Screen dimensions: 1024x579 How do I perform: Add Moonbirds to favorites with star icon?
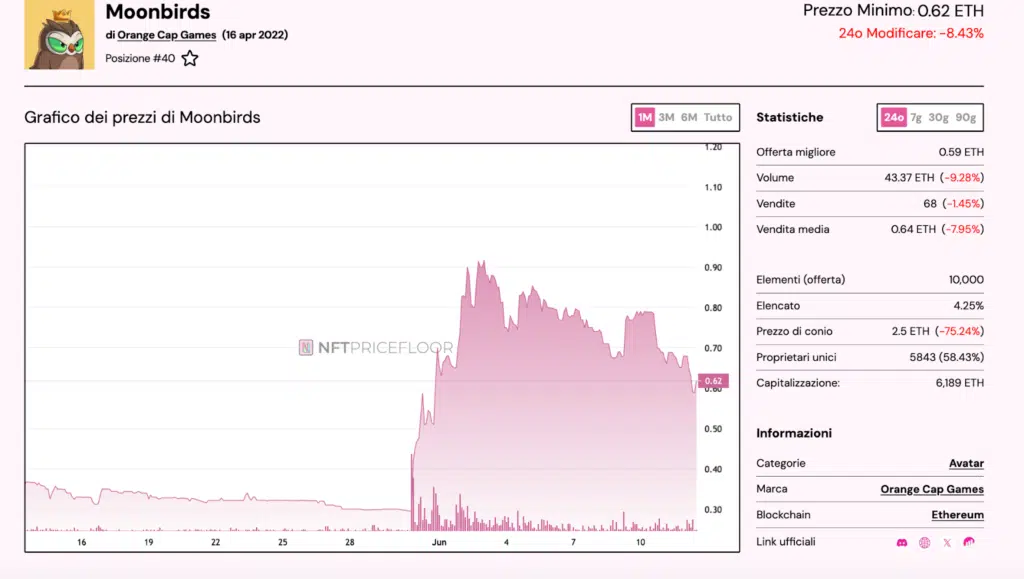[x=190, y=58]
